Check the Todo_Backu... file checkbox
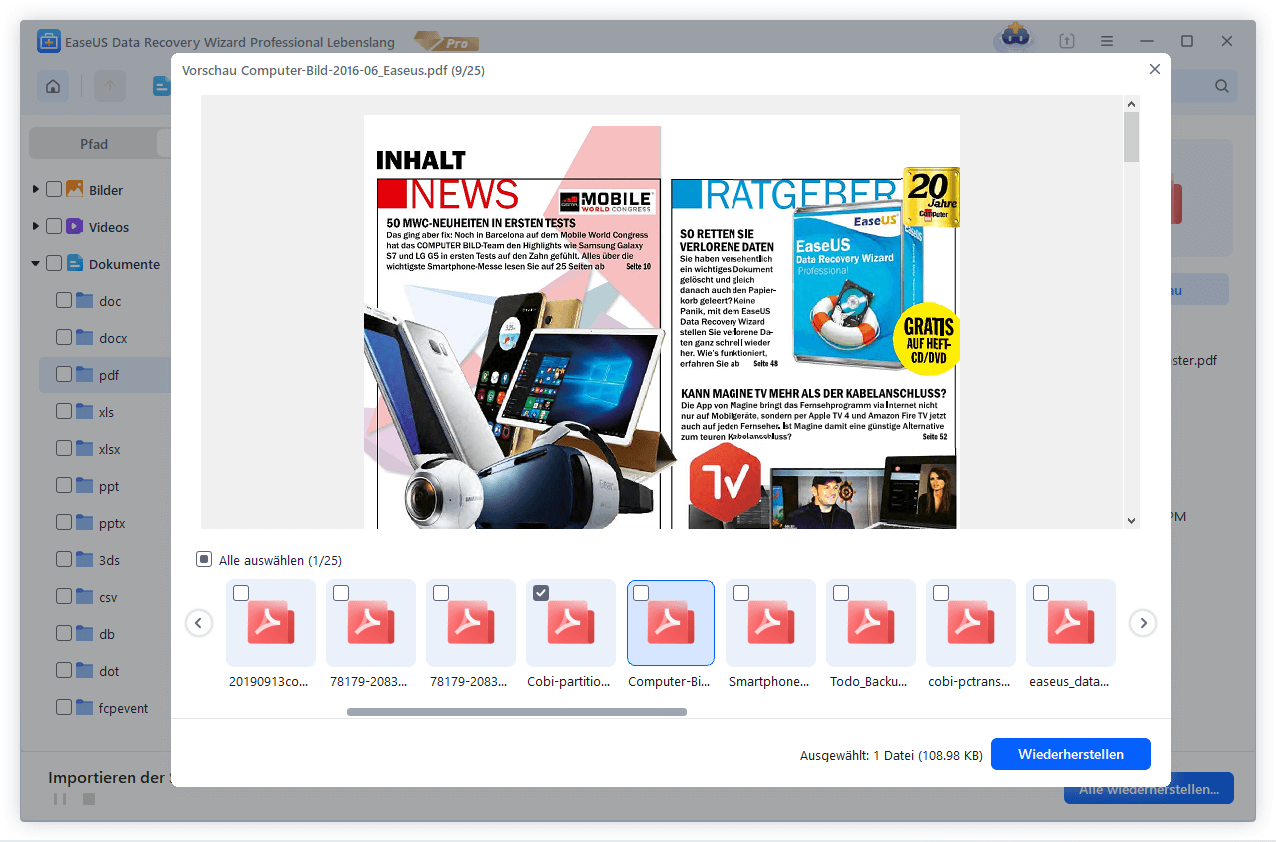The height and width of the screenshot is (842, 1276). coord(841,593)
